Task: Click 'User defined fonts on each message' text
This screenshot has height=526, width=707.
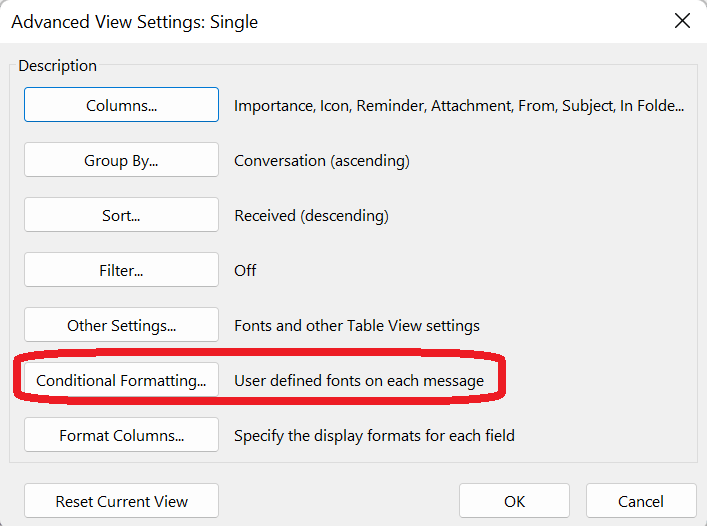Action: pos(358,380)
